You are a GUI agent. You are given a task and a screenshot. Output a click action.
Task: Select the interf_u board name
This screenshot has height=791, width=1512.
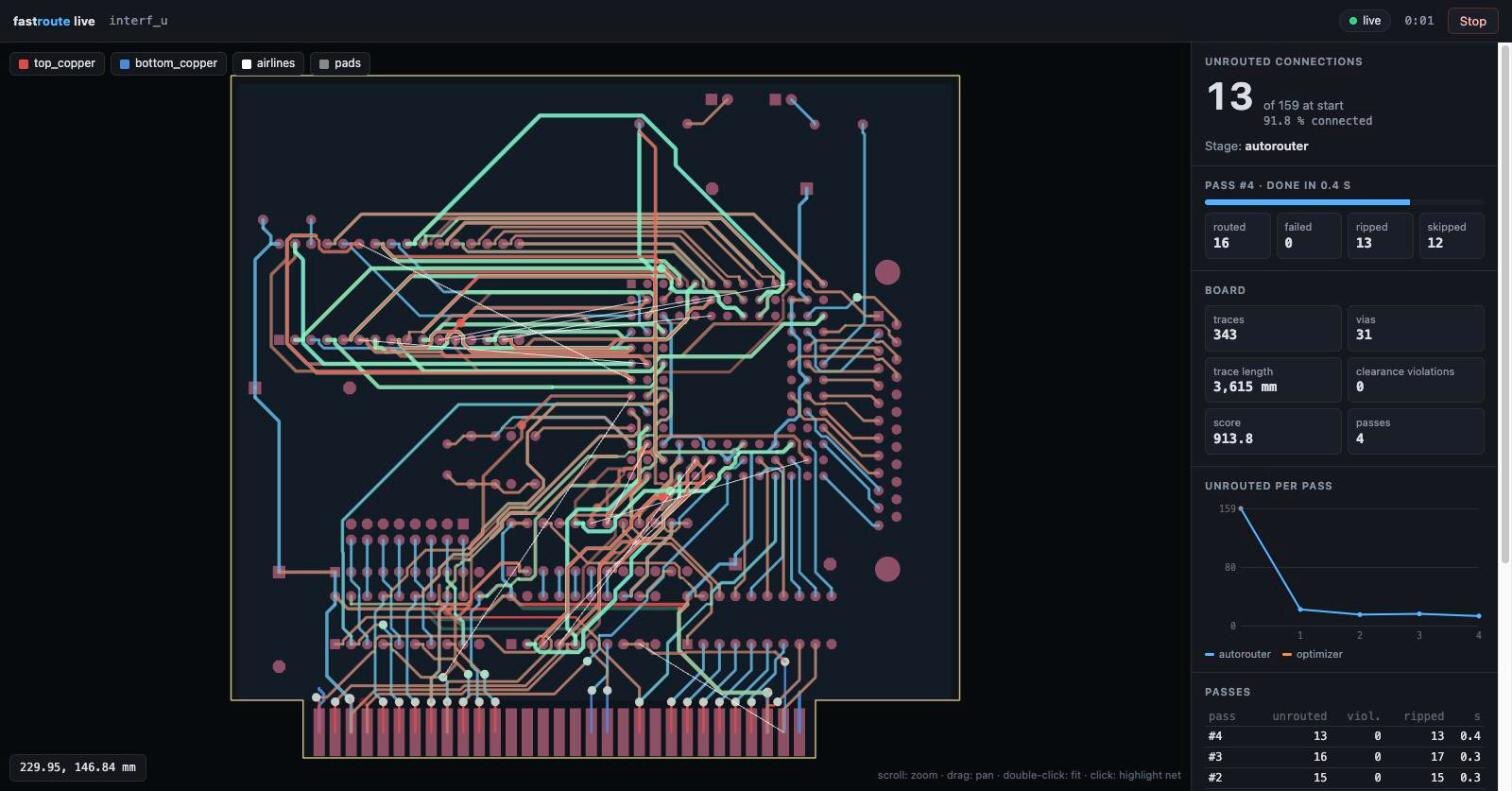click(138, 21)
